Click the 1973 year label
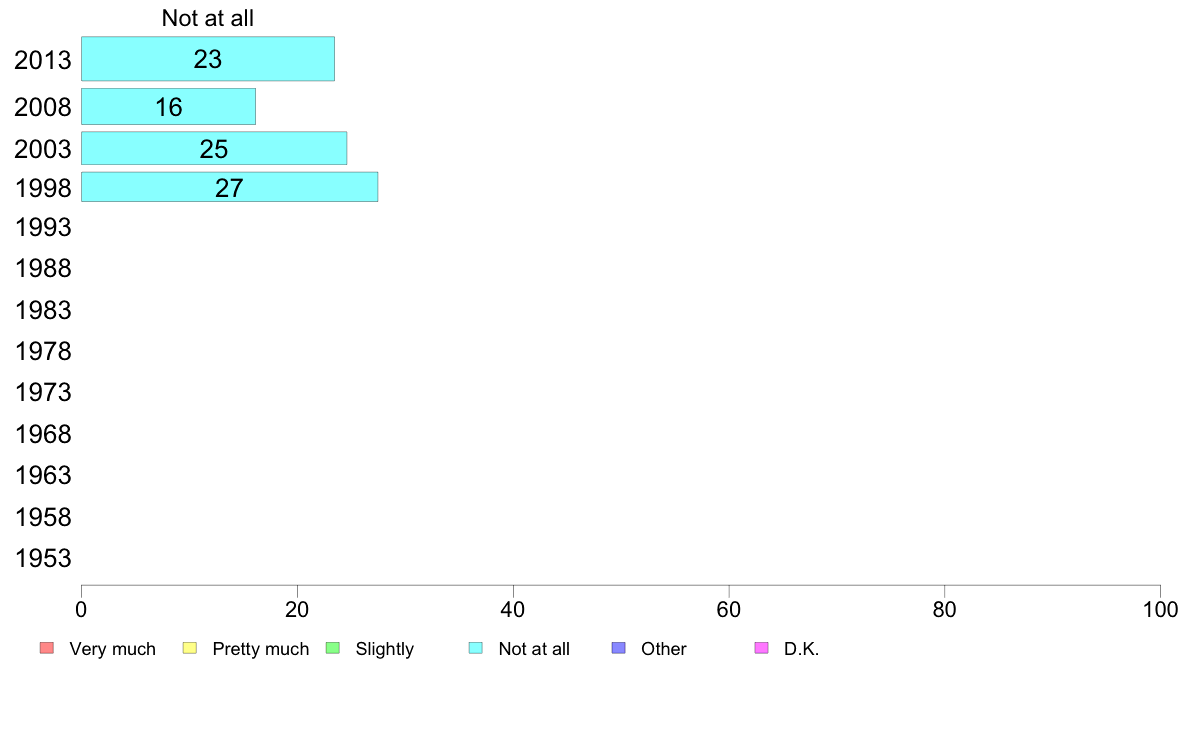 43,393
